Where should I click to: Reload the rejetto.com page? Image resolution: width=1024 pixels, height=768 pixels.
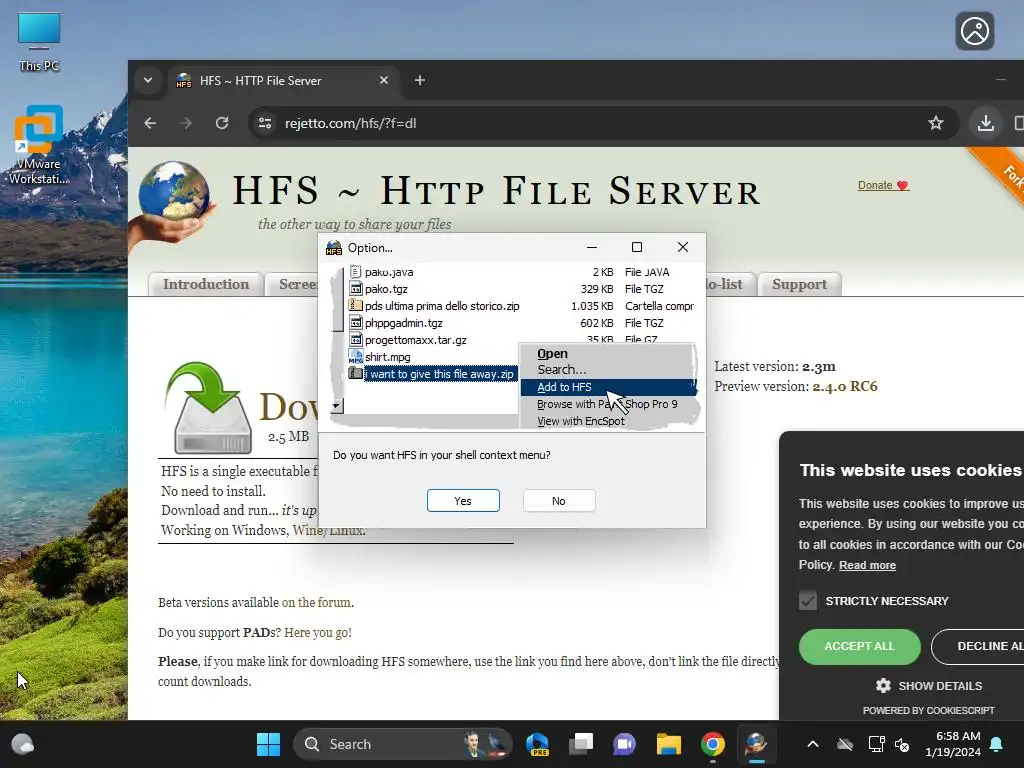[222, 123]
